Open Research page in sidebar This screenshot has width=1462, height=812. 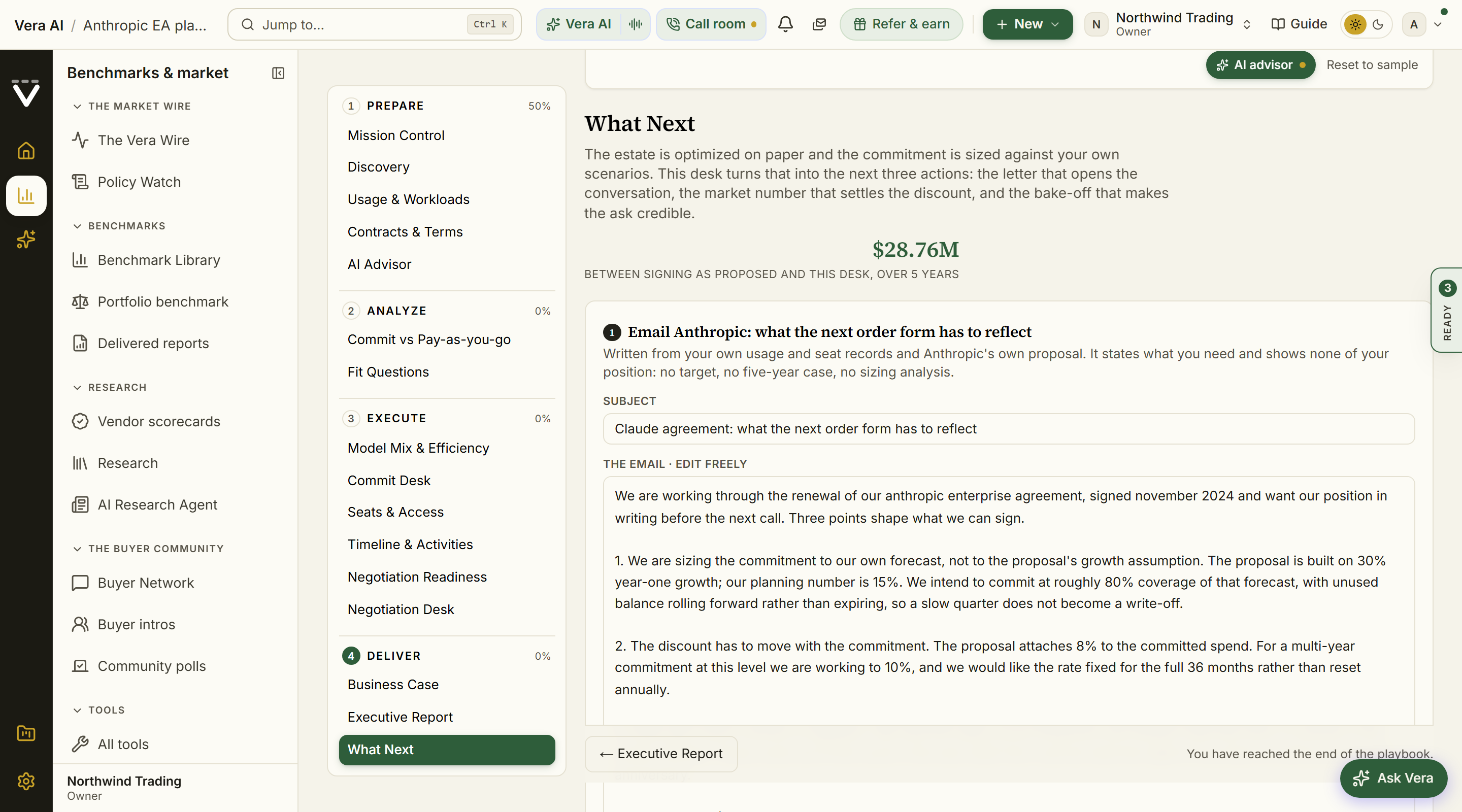pyautogui.click(x=176, y=463)
